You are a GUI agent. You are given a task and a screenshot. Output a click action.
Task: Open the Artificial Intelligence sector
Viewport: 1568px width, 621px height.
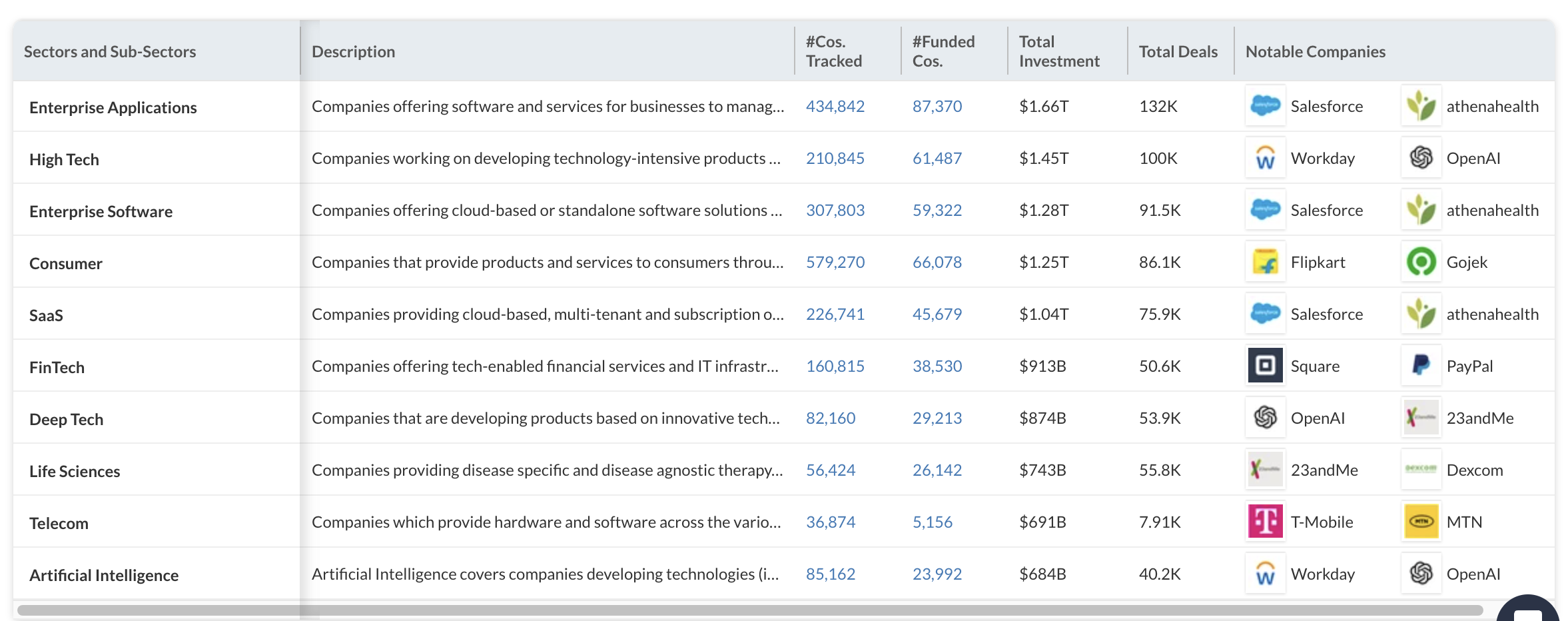point(104,575)
